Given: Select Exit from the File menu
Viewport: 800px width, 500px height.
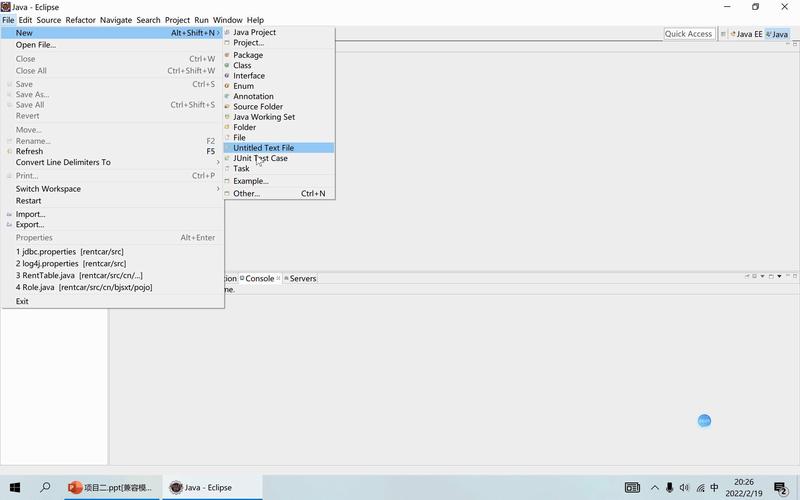Looking at the screenshot, I should pyautogui.click(x=22, y=301).
